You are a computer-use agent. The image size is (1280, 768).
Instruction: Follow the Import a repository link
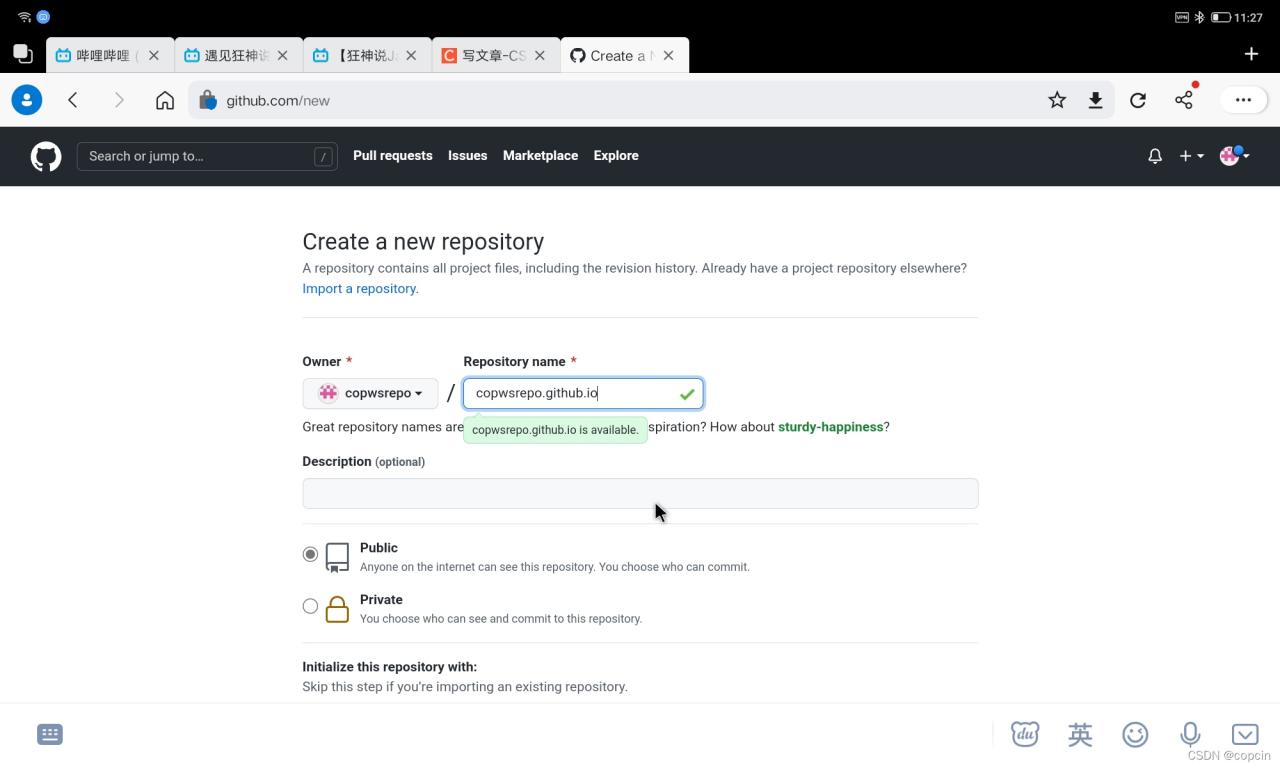point(360,288)
